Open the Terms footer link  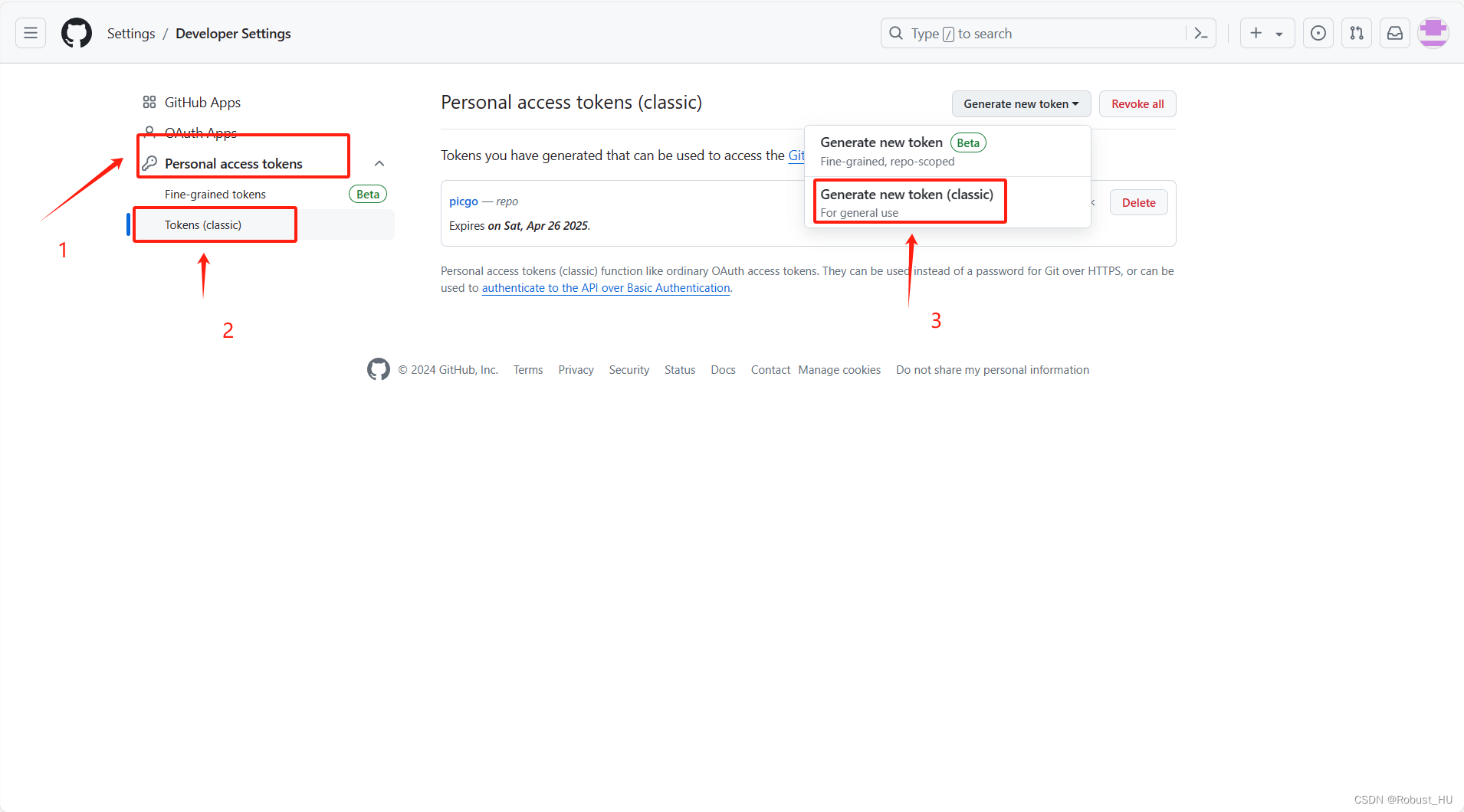528,370
